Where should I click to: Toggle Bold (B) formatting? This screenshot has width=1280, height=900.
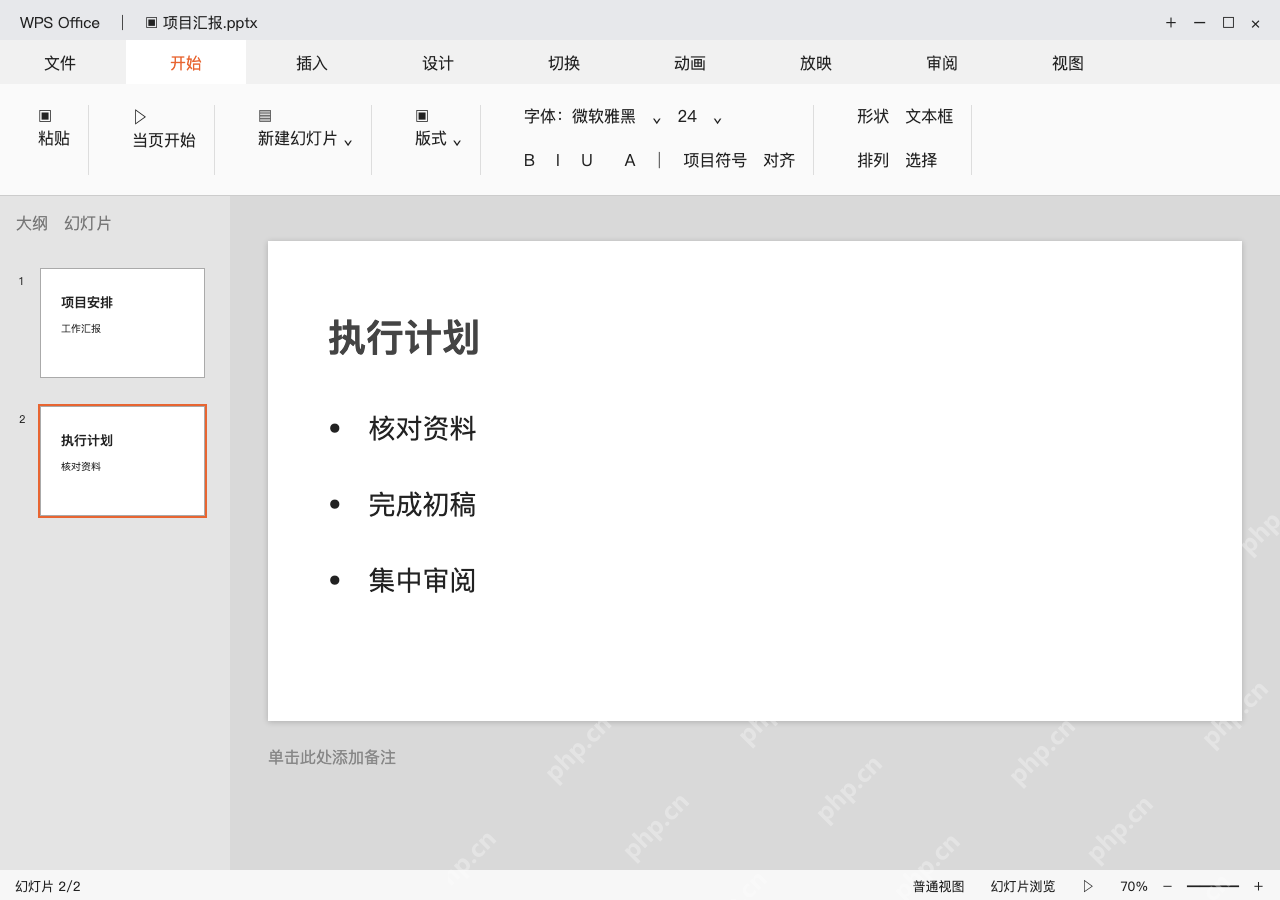click(x=529, y=160)
